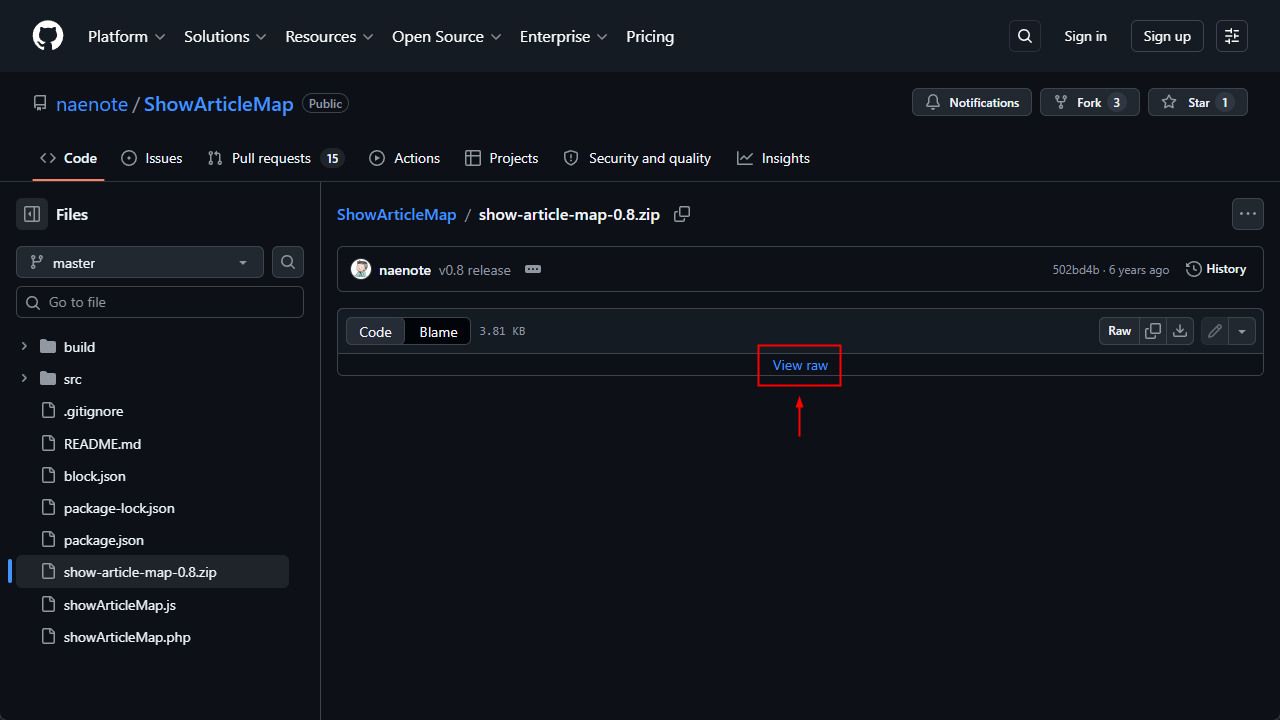
Task: Open the Actions tab
Action: coord(404,158)
